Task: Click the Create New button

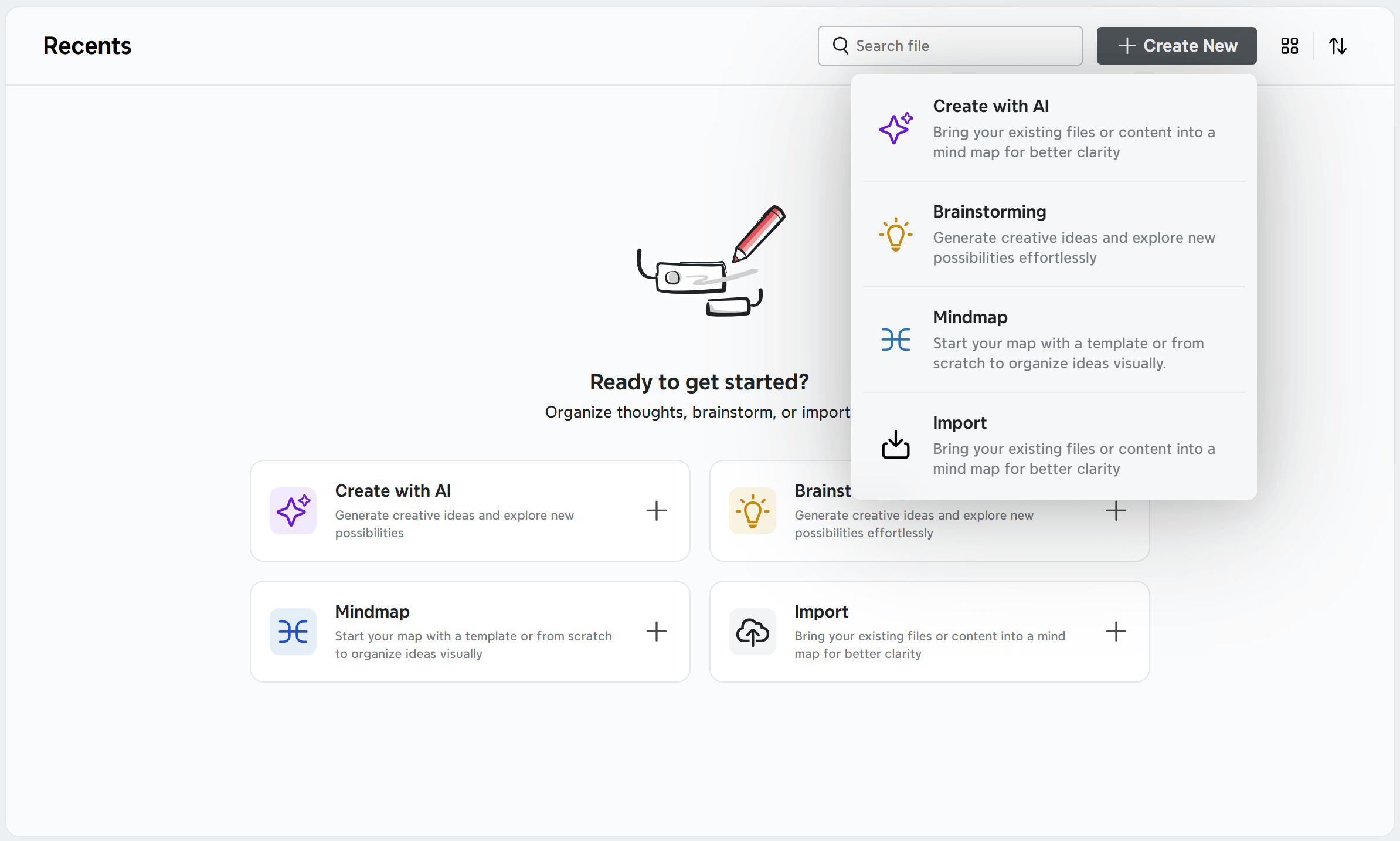Action: (1176, 45)
